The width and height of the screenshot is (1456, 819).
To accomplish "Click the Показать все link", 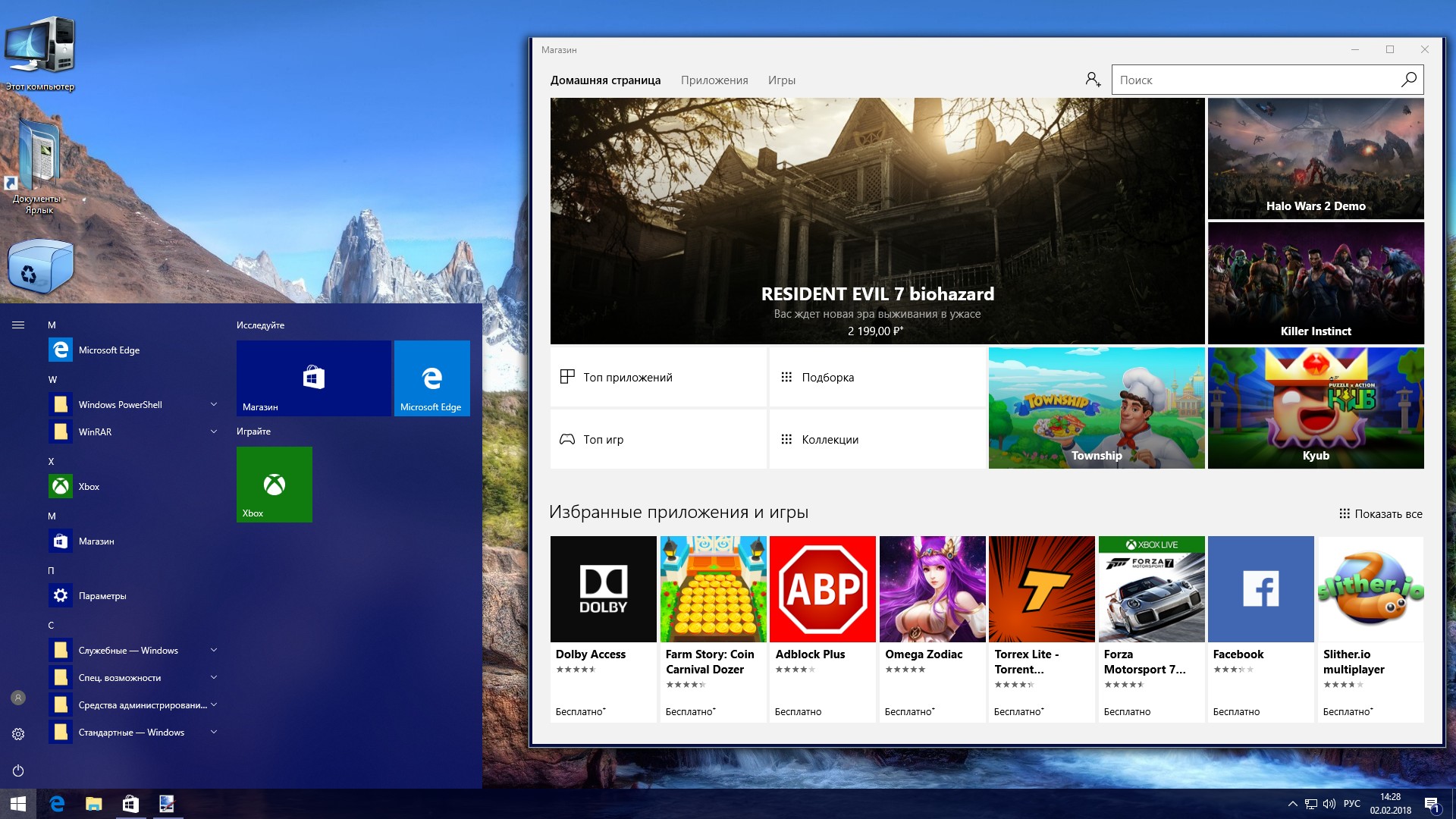I will tap(1380, 514).
